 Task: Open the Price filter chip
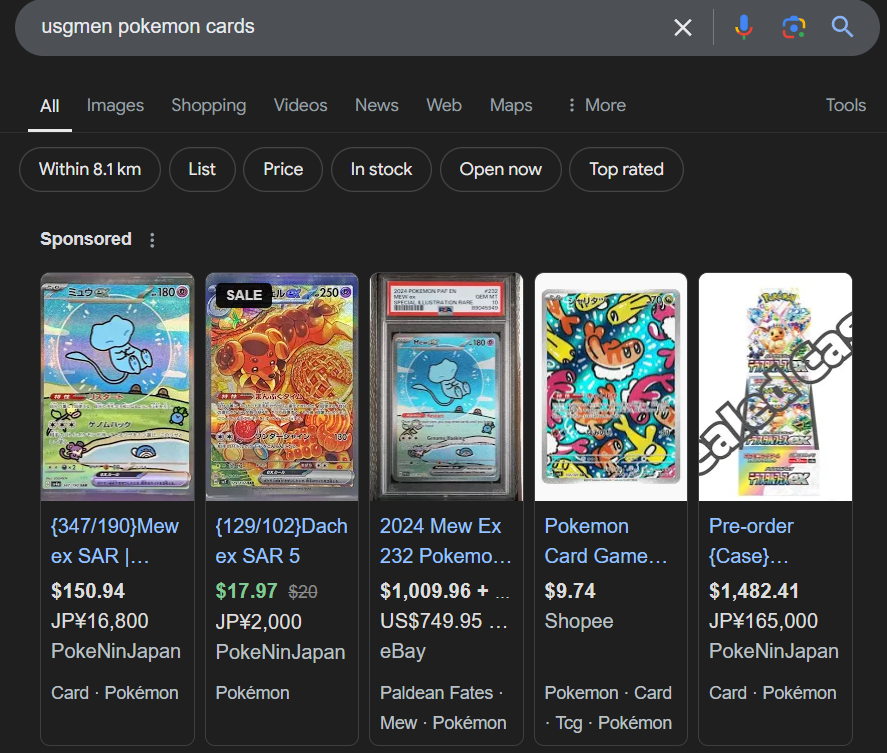(283, 169)
